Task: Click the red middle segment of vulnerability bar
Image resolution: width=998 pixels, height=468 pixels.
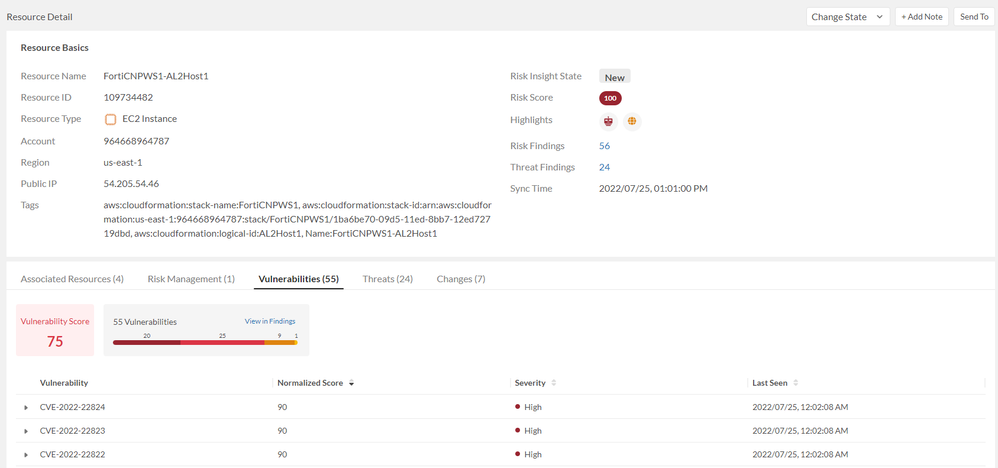Action: [x=222, y=343]
